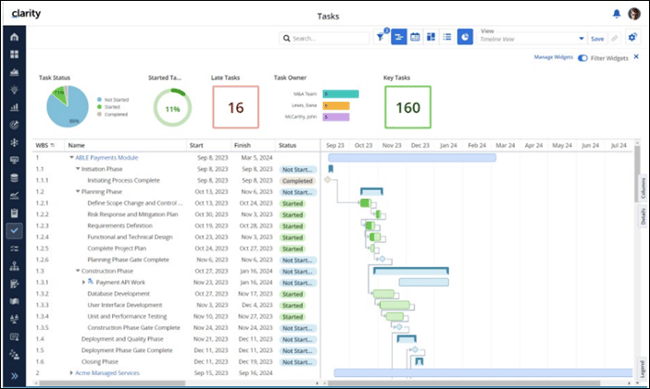Click the Not Started legend color dot
The image size is (650, 389).
coord(99,100)
